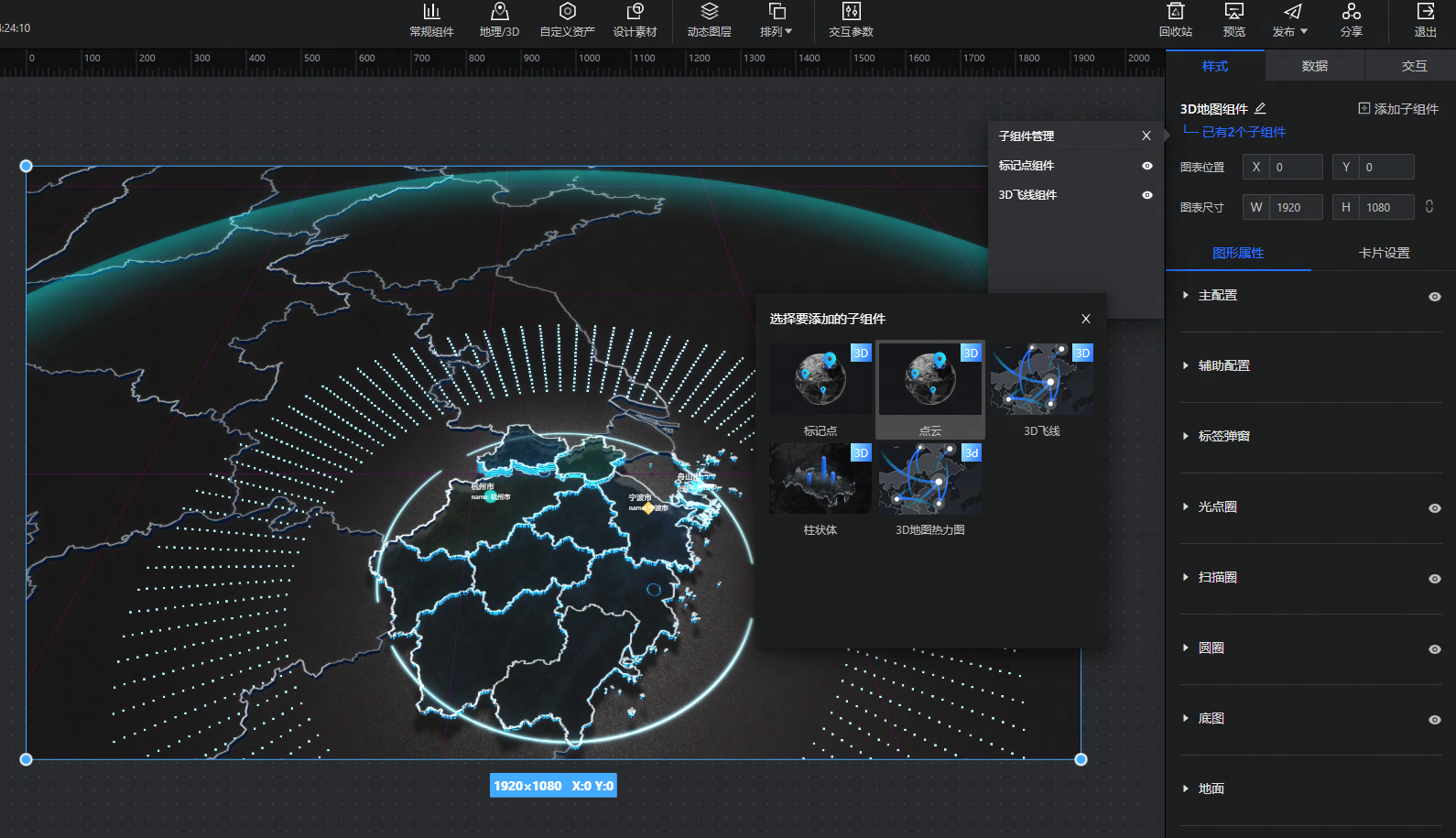Switch to the 卡片设置 tab
The image size is (1456, 838).
point(1383,254)
